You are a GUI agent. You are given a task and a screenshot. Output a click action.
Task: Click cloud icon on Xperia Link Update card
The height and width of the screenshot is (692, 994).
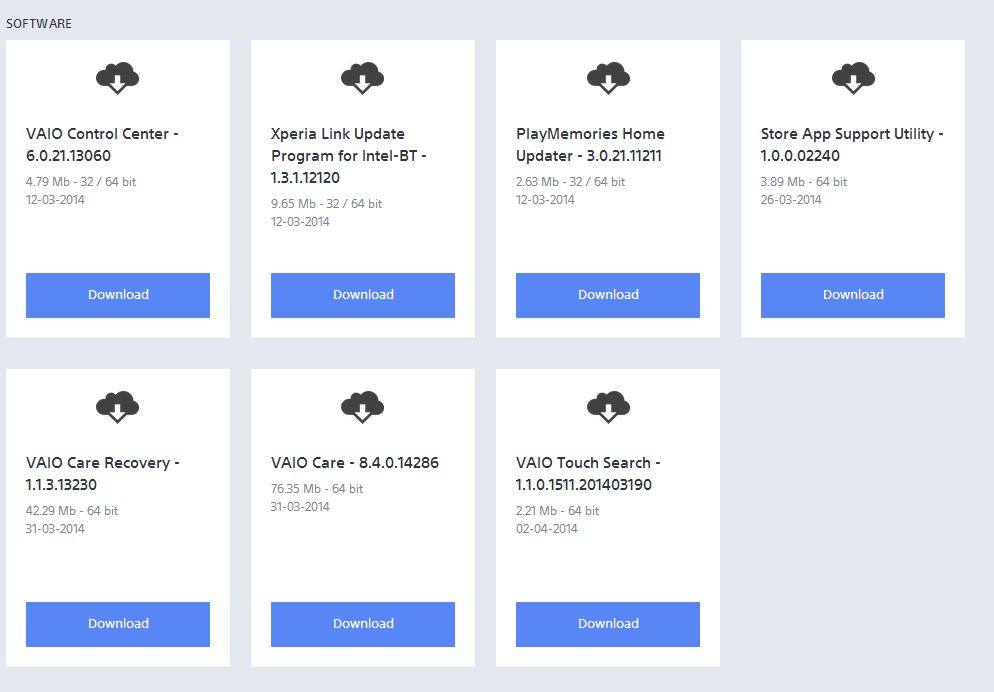click(362, 77)
